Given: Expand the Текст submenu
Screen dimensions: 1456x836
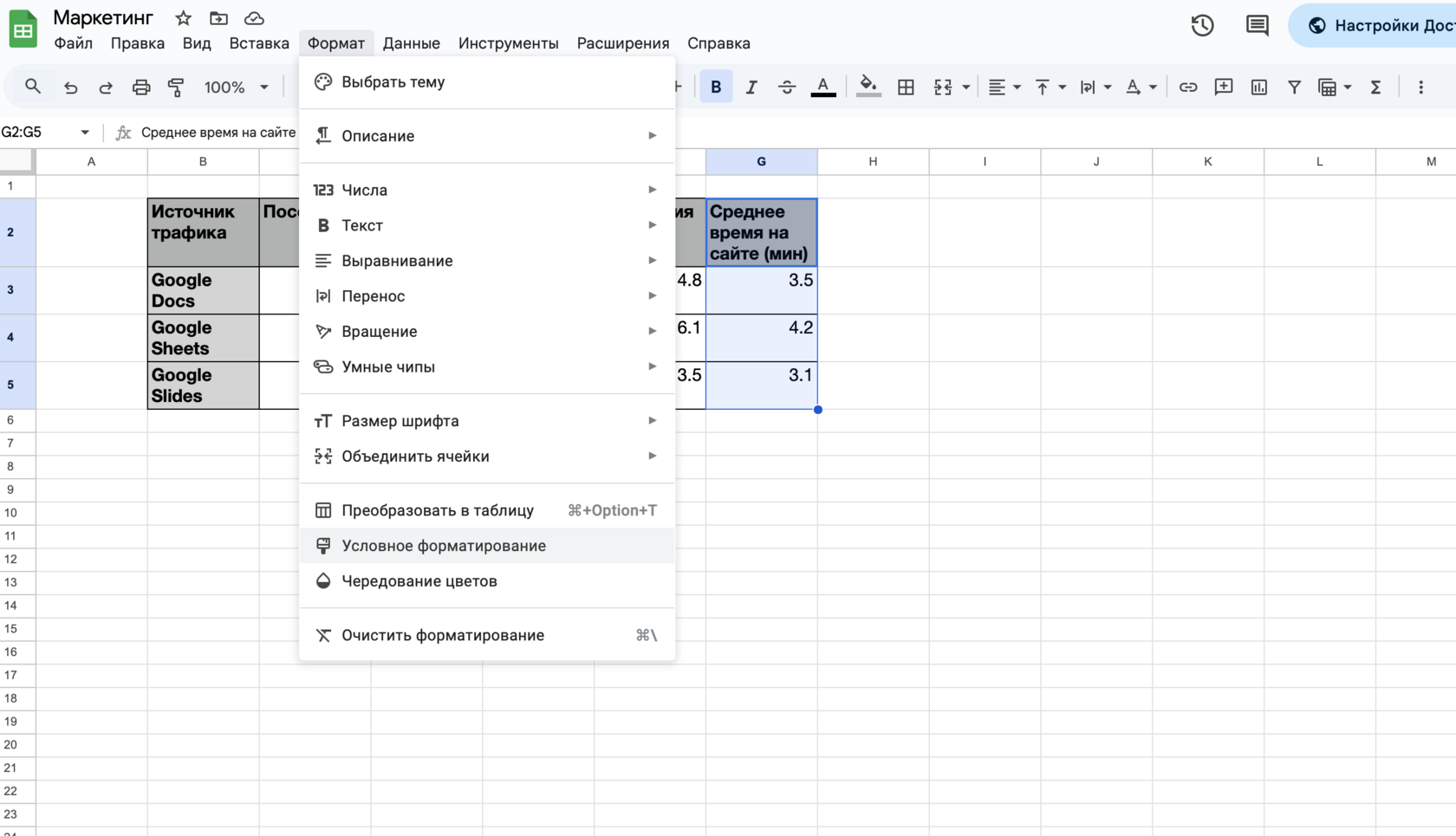Looking at the screenshot, I should tap(487, 225).
